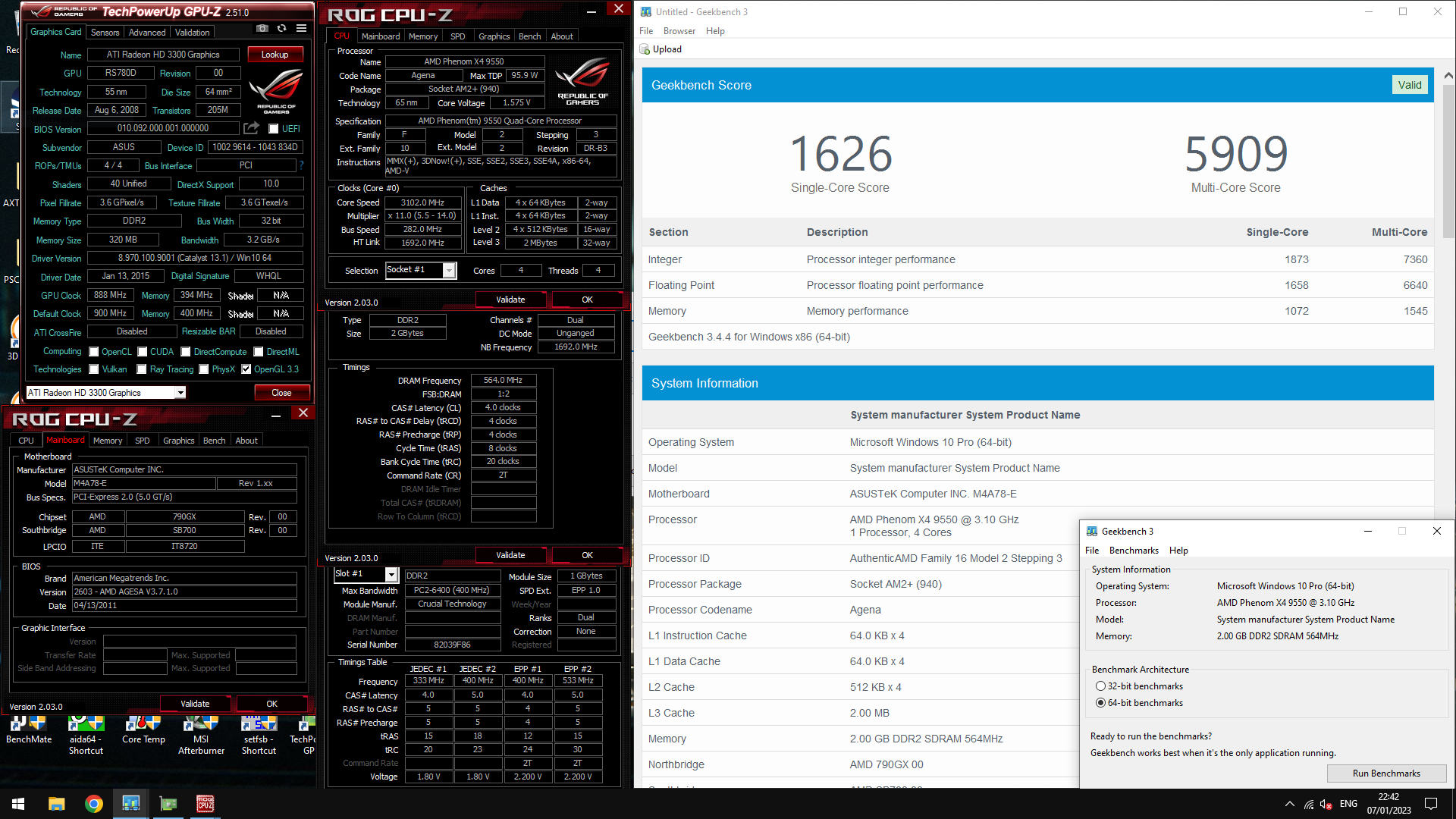Open Benchmarks menu in Geekbench 3 dialog
The image size is (1456, 819).
tap(1134, 551)
